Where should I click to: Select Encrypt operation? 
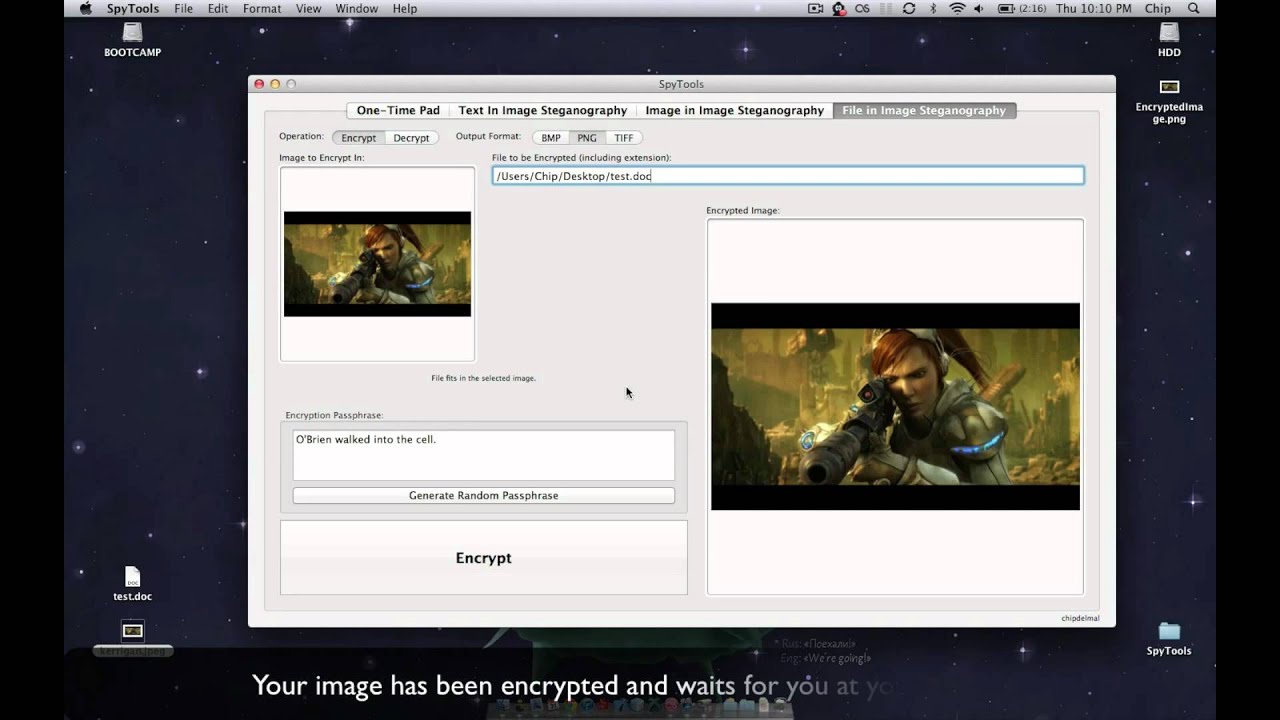pyautogui.click(x=359, y=138)
